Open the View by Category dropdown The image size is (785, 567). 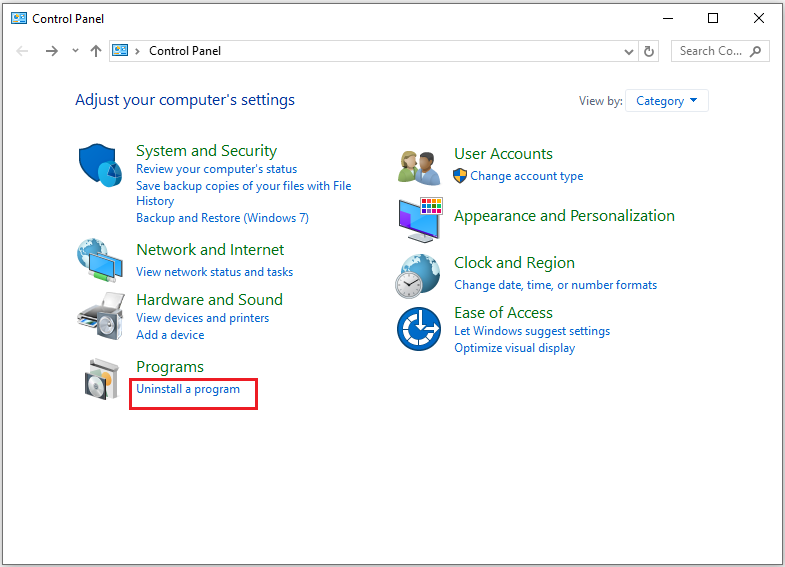click(x=667, y=101)
